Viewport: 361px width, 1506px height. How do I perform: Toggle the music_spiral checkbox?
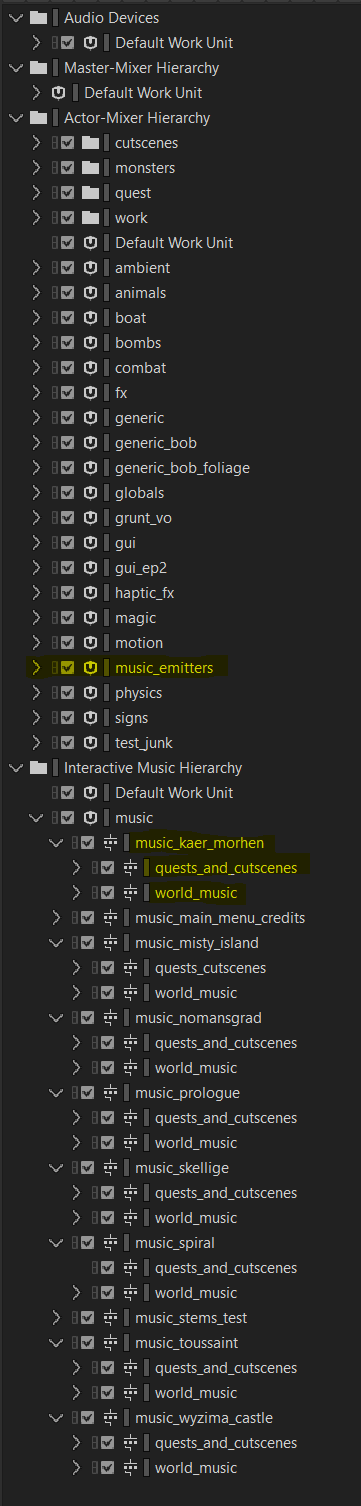[x=87, y=1243]
